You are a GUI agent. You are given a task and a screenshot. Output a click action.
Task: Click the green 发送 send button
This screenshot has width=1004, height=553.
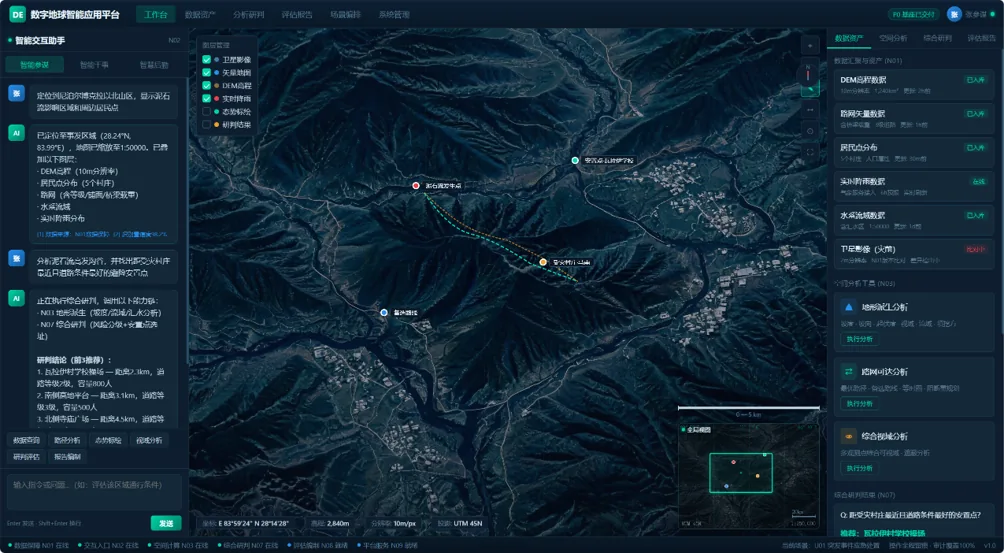166,523
